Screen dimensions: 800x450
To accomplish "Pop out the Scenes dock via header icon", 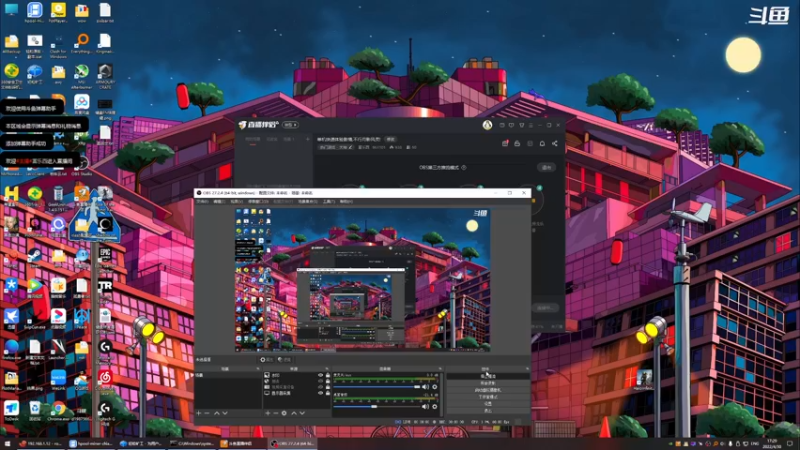I will tap(258, 368).
